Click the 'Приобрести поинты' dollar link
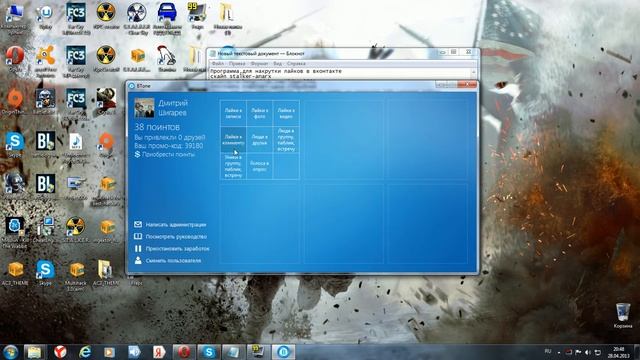Image resolution: width=640 pixels, height=360 pixels. pyautogui.click(x=165, y=154)
